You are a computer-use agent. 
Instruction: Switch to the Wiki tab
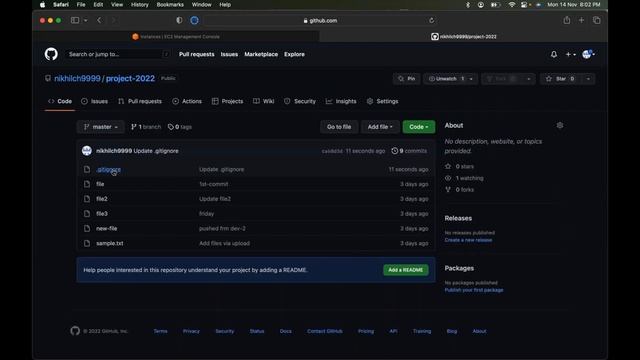[x=264, y=101]
